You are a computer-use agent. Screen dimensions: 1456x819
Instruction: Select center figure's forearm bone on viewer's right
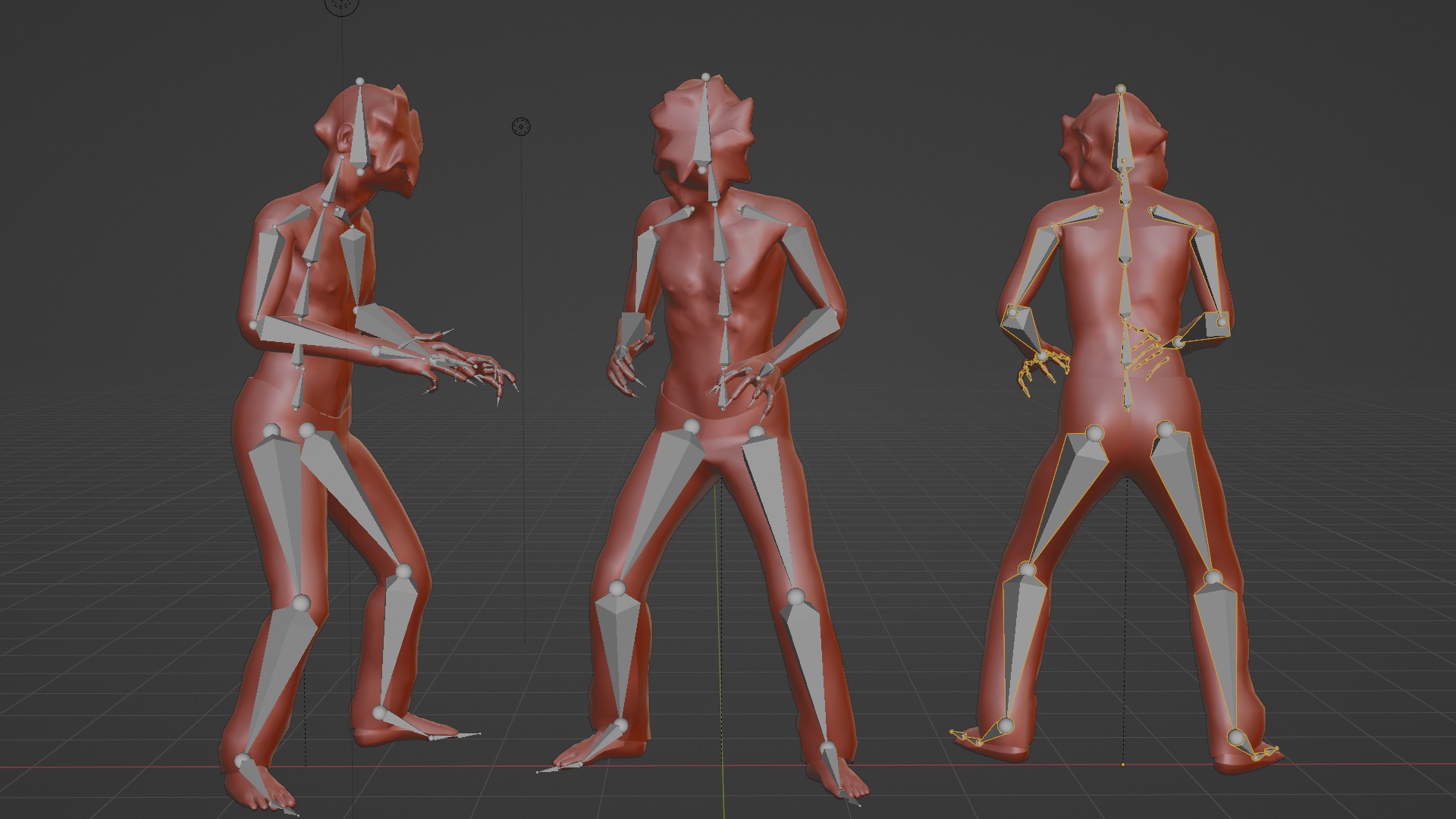pos(804,341)
